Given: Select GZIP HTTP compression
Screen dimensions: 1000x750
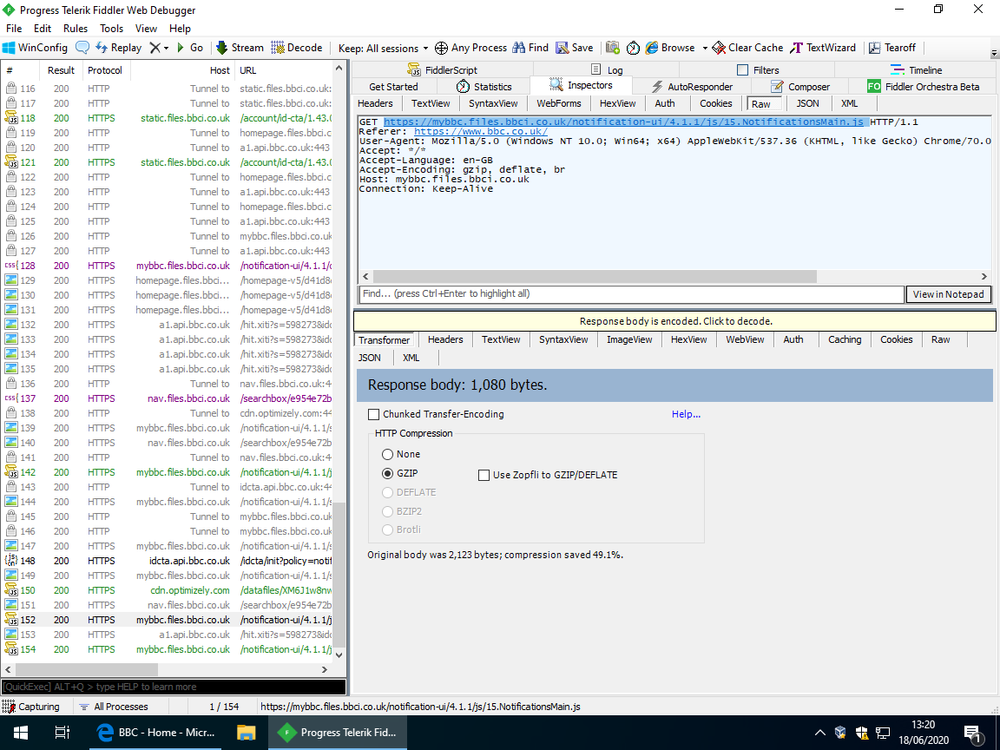Looking at the screenshot, I should 387,474.
